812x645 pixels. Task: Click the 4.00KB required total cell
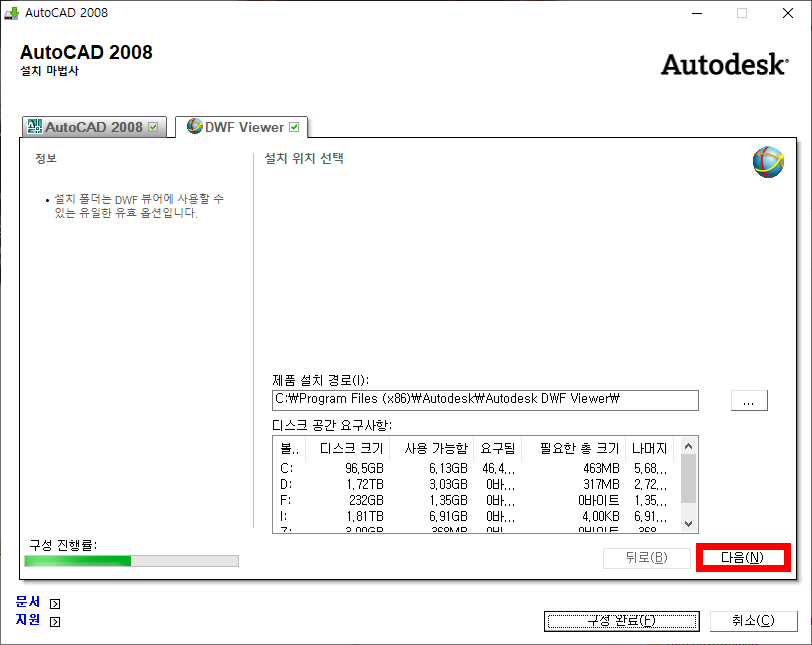601,517
